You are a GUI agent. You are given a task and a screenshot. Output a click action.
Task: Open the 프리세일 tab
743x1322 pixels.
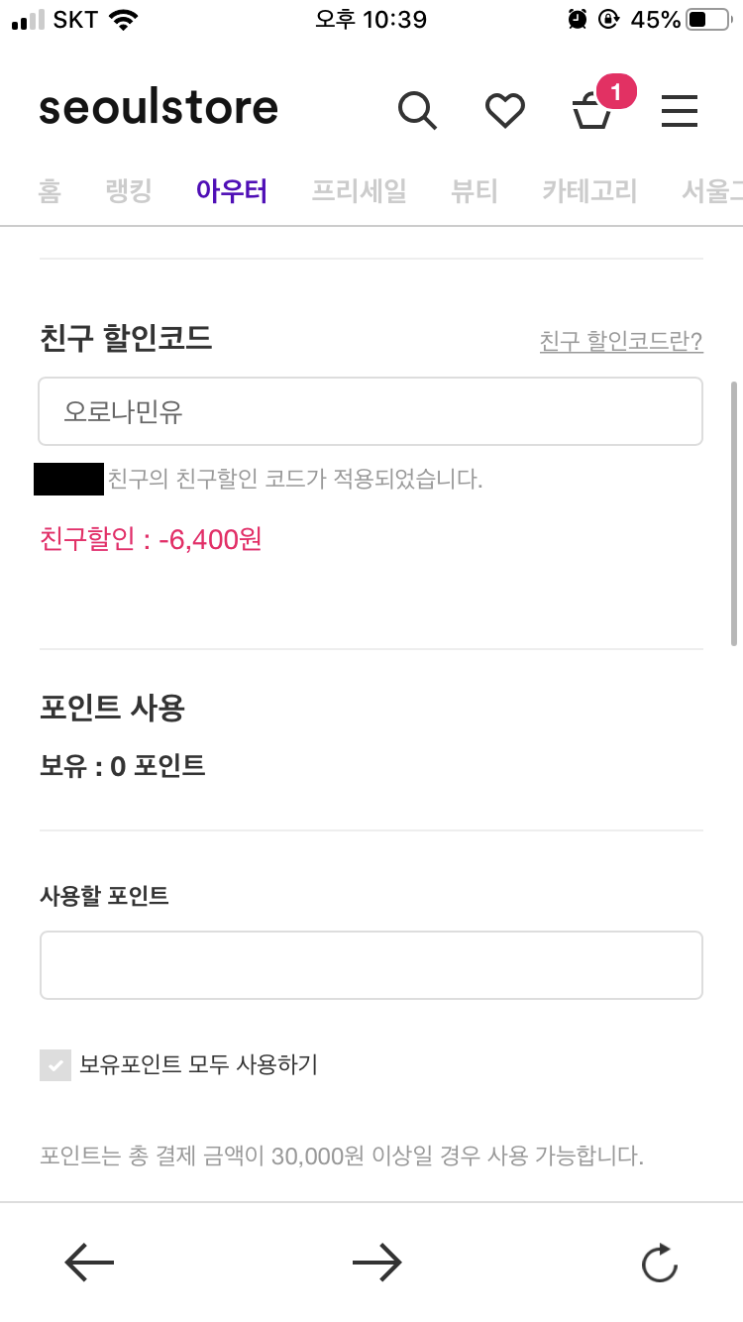click(x=358, y=190)
